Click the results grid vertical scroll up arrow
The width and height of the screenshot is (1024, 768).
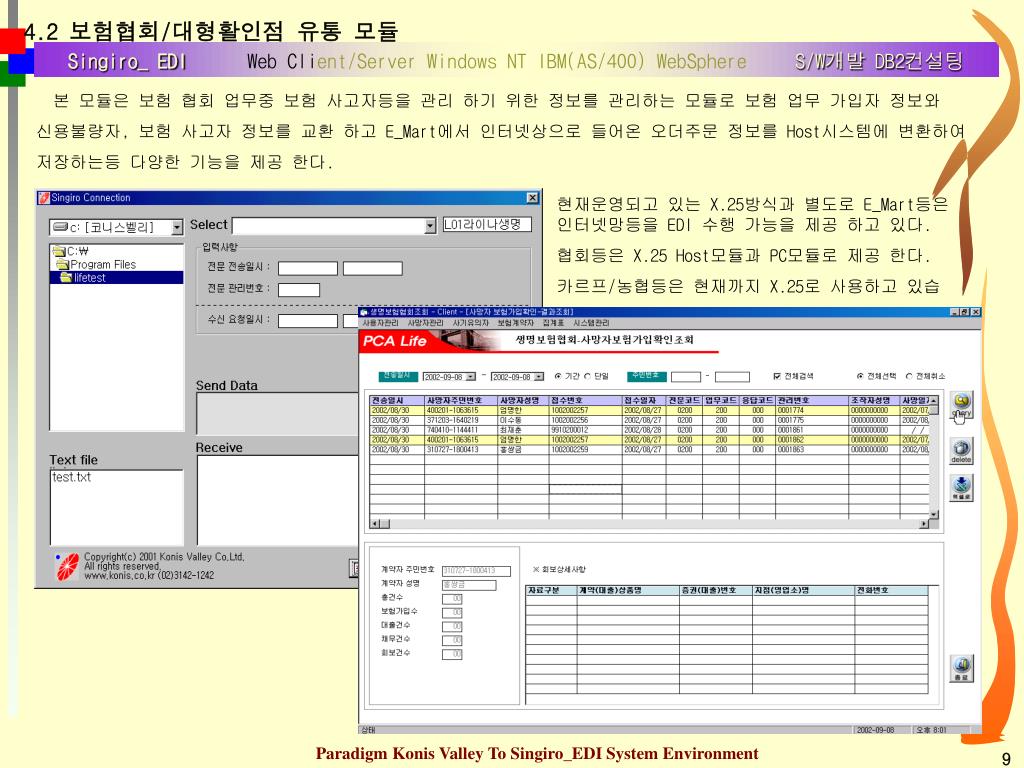pyautogui.click(x=934, y=400)
